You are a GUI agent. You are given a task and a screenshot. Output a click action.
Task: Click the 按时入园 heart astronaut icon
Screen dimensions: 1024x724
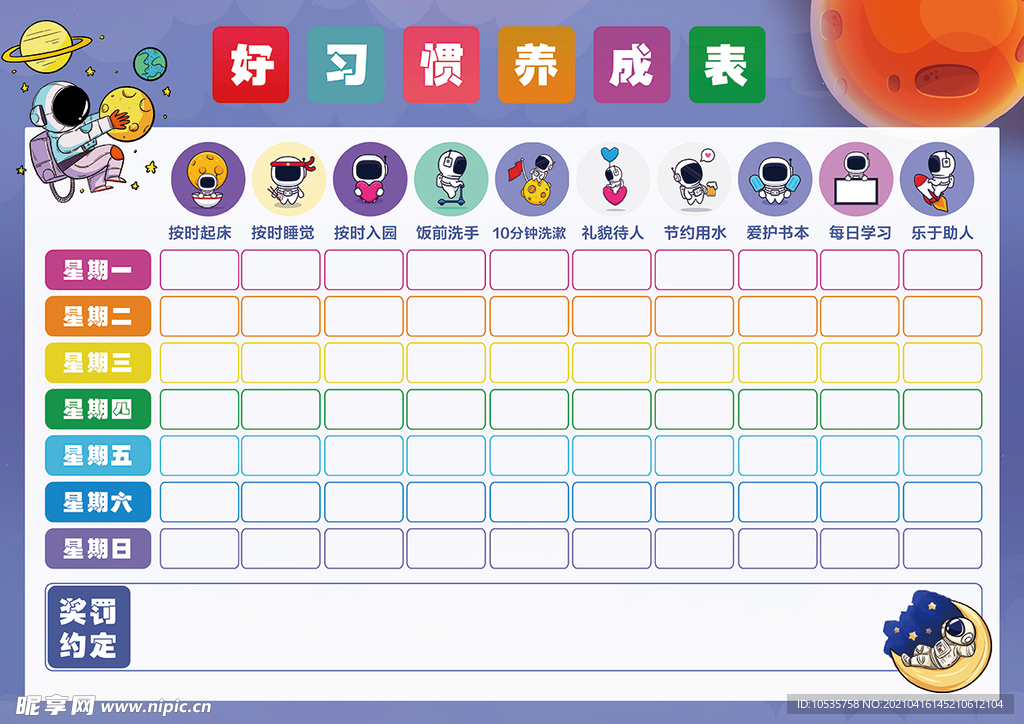(370, 180)
